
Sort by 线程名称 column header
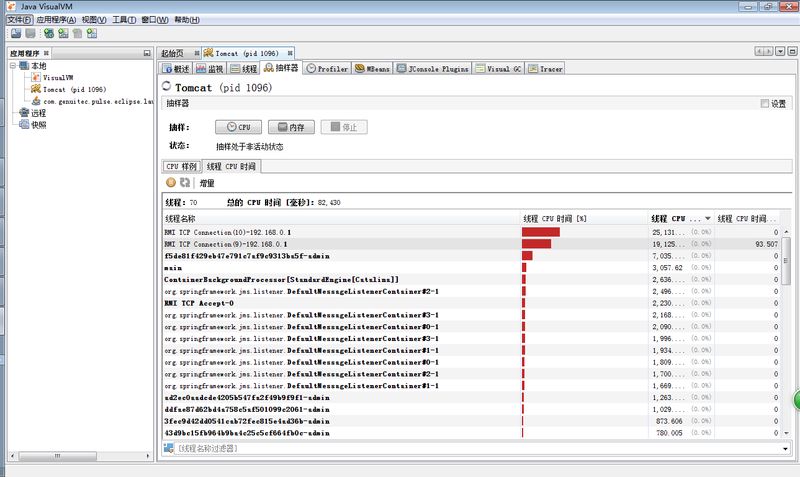tap(341, 219)
